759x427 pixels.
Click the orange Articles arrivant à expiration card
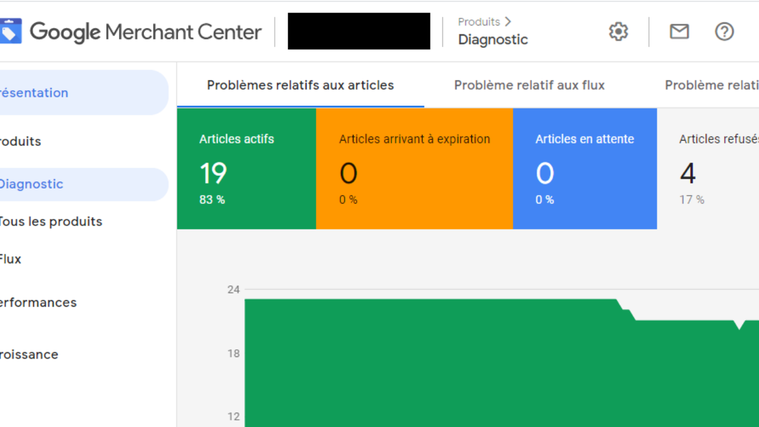[x=414, y=168]
